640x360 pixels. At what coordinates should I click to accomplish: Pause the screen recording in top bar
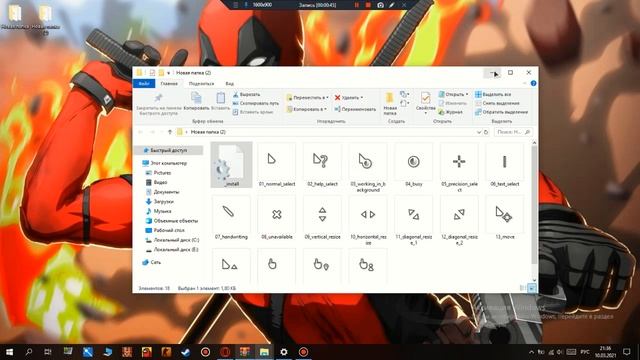pyautogui.click(x=357, y=5)
